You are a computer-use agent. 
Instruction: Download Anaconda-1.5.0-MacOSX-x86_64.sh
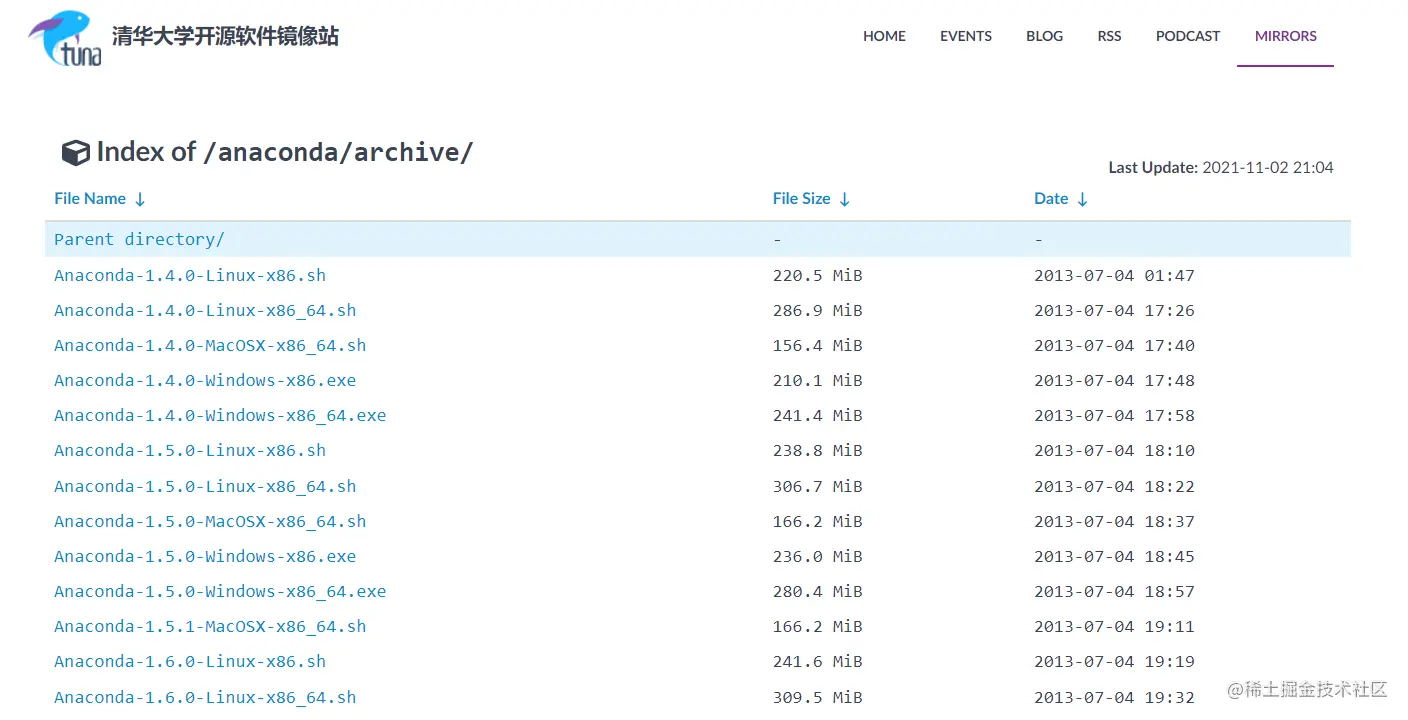point(210,521)
